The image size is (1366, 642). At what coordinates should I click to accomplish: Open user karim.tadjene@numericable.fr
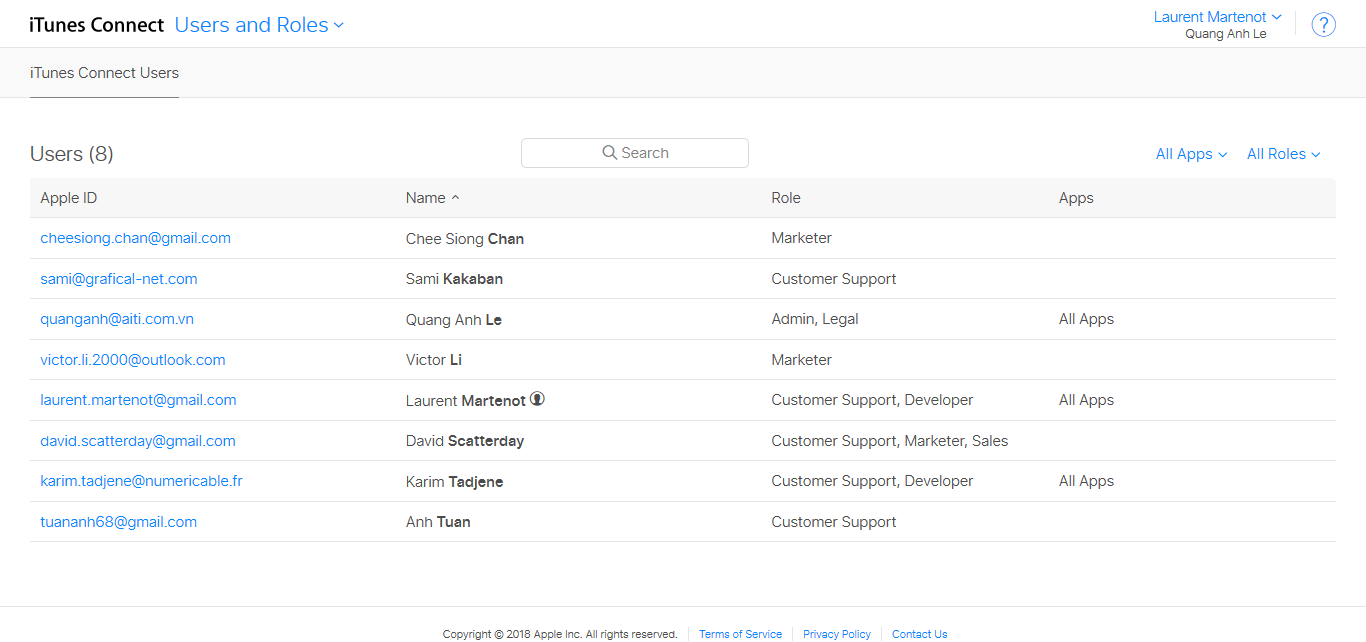click(x=141, y=481)
